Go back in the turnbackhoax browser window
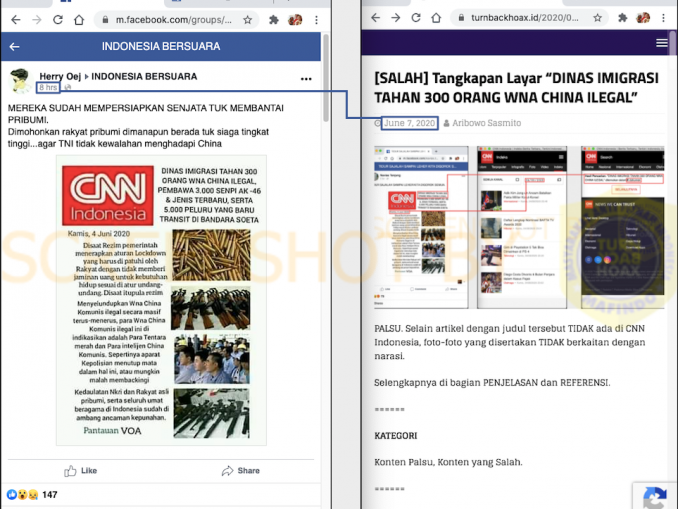This screenshot has width=678, height=509. click(x=375, y=18)
